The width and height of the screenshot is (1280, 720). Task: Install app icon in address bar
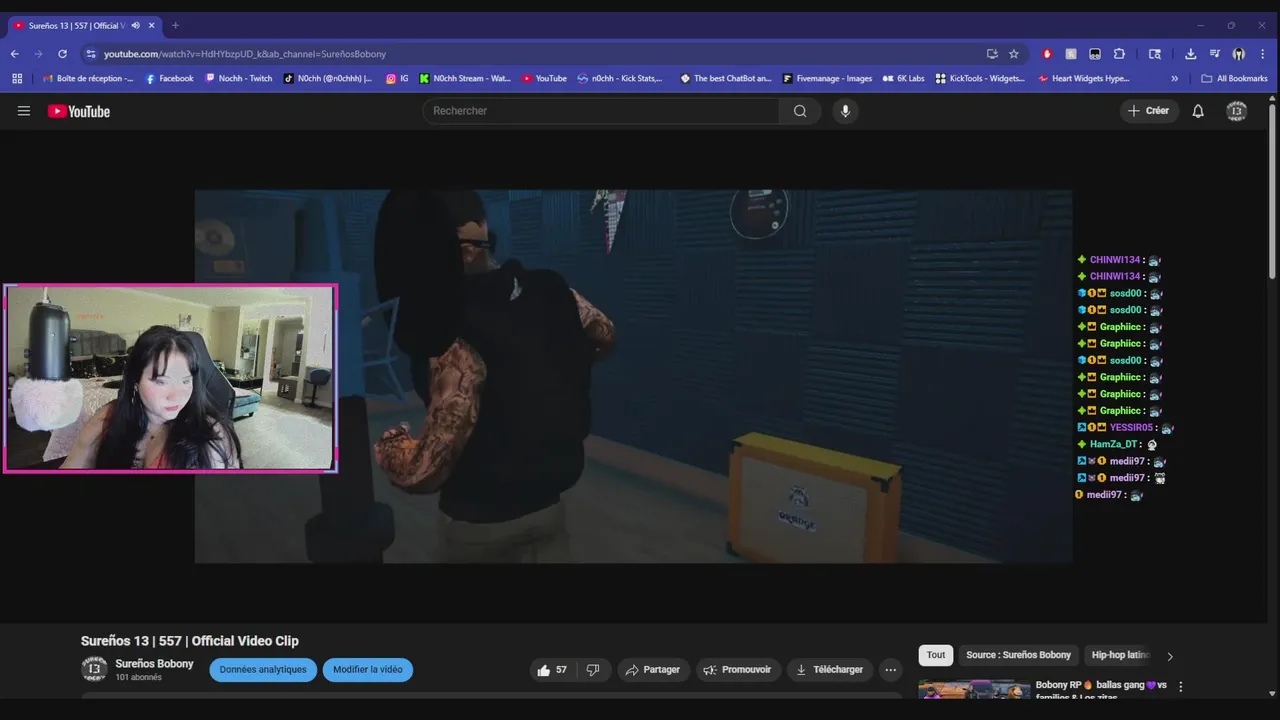(x=992, y=54)
